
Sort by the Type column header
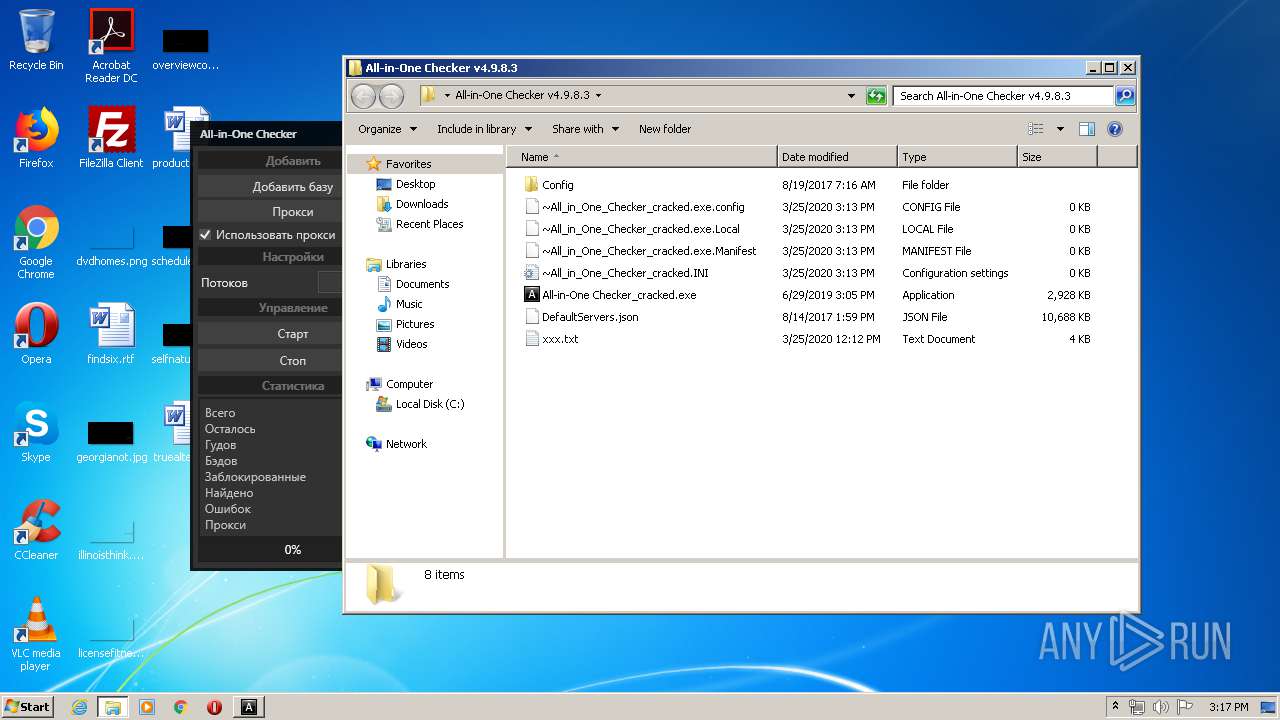957,157
